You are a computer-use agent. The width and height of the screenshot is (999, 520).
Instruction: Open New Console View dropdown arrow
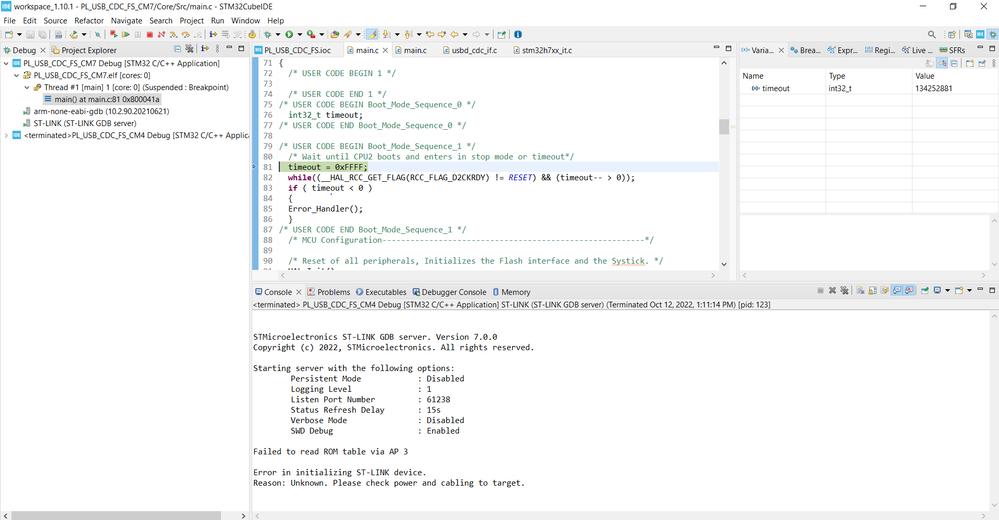pyautogui.click(x=970, y=291)
